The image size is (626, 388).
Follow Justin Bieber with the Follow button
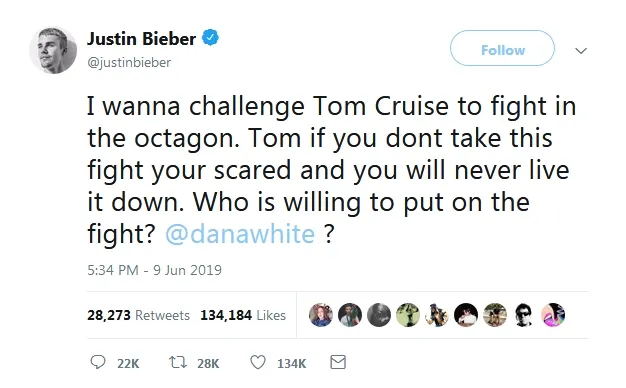click(502, 48)
